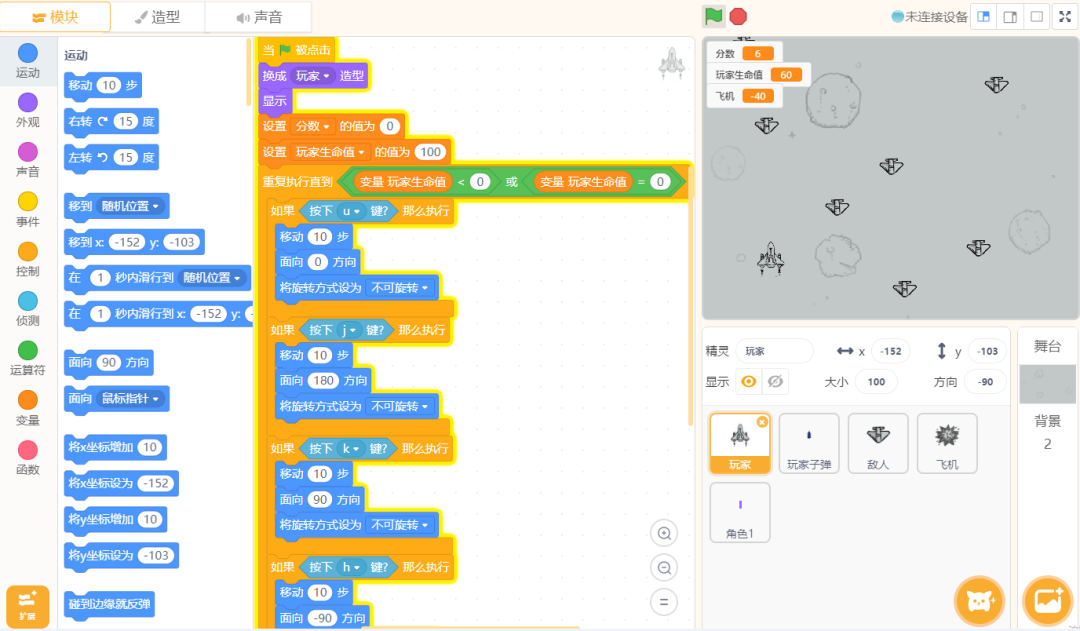Reset workspace zoom to default
The width and height of the screenshot is (1080, 631).
click(664, 602)
